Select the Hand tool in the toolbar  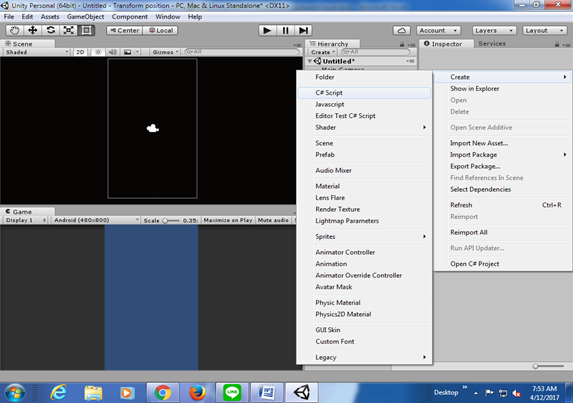click(15, 30)
